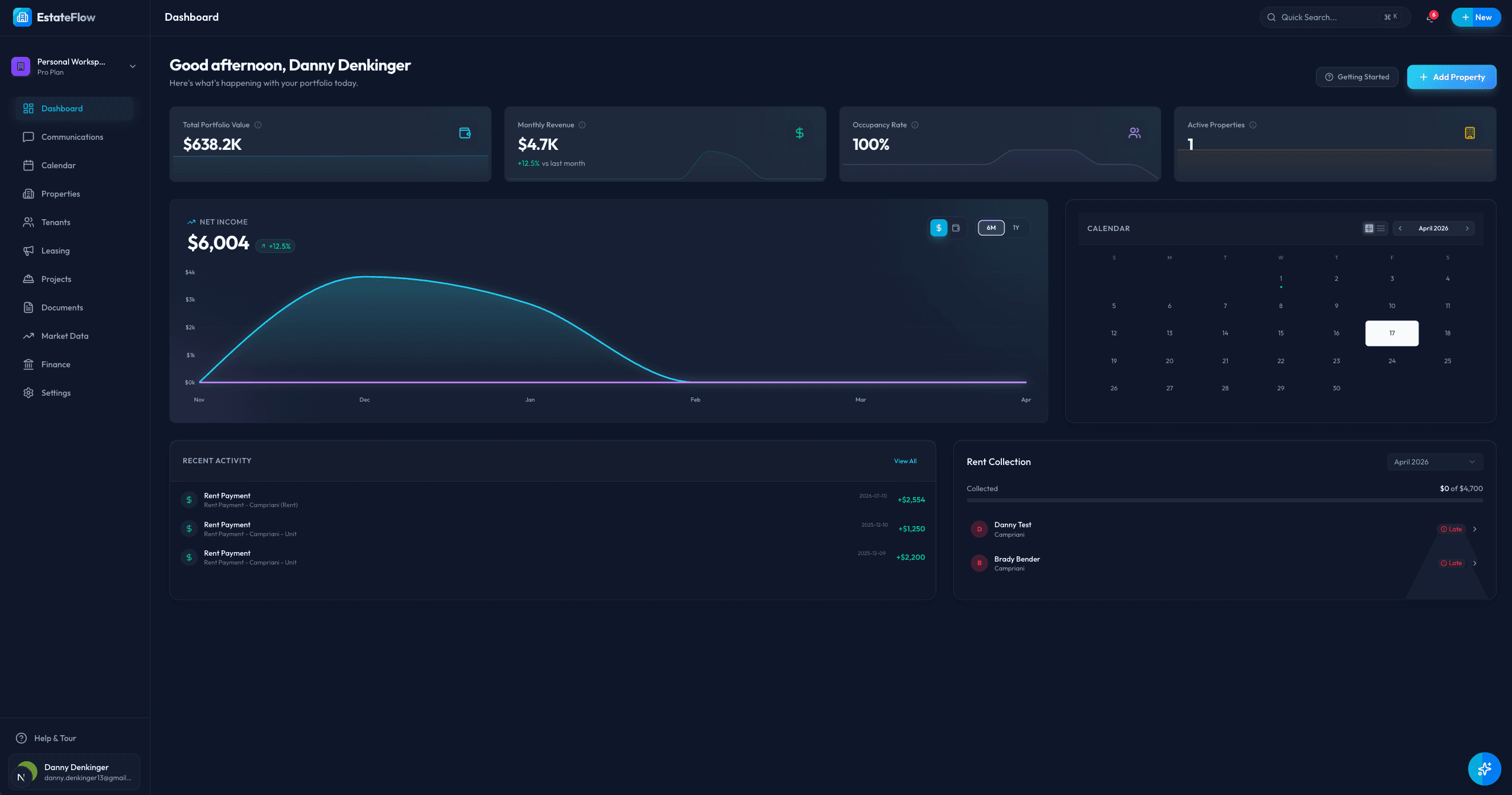The width and height of the screenshot is (1512, 795).
Task: Click the Monthly Revenue info icon
Action: point(582,125)
